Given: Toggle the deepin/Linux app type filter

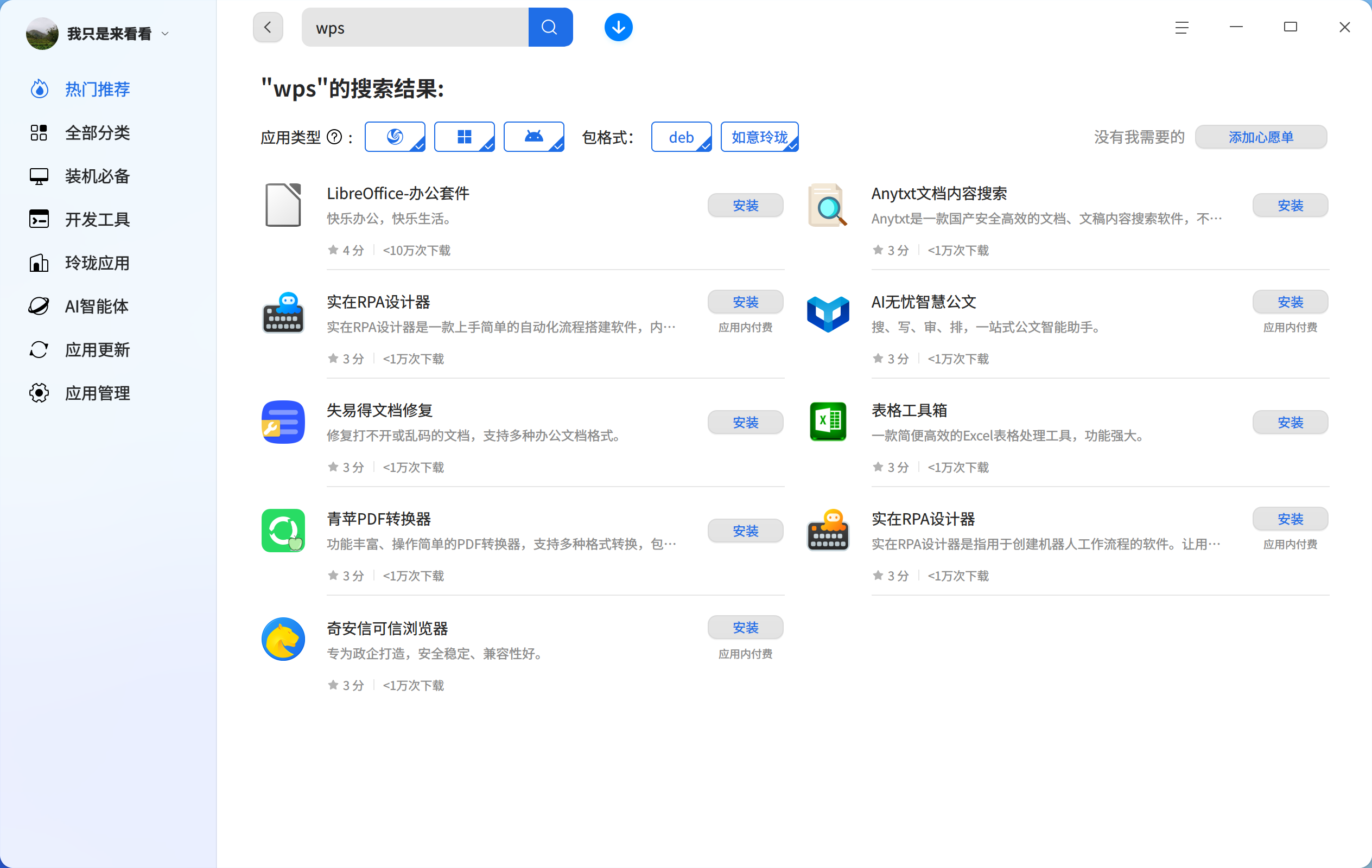Looking at the screenshot, I should [395, 137].
